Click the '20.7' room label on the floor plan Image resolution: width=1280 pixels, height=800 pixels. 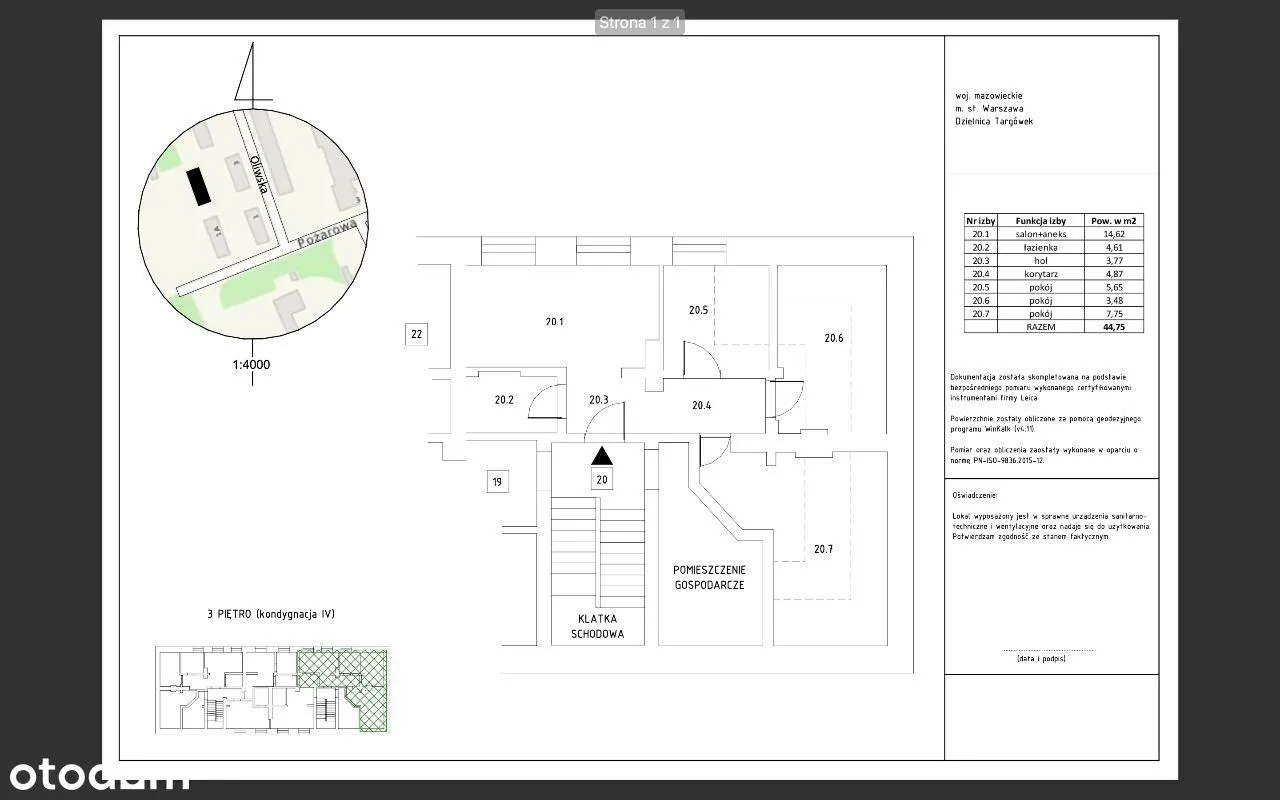pos(823,549)
